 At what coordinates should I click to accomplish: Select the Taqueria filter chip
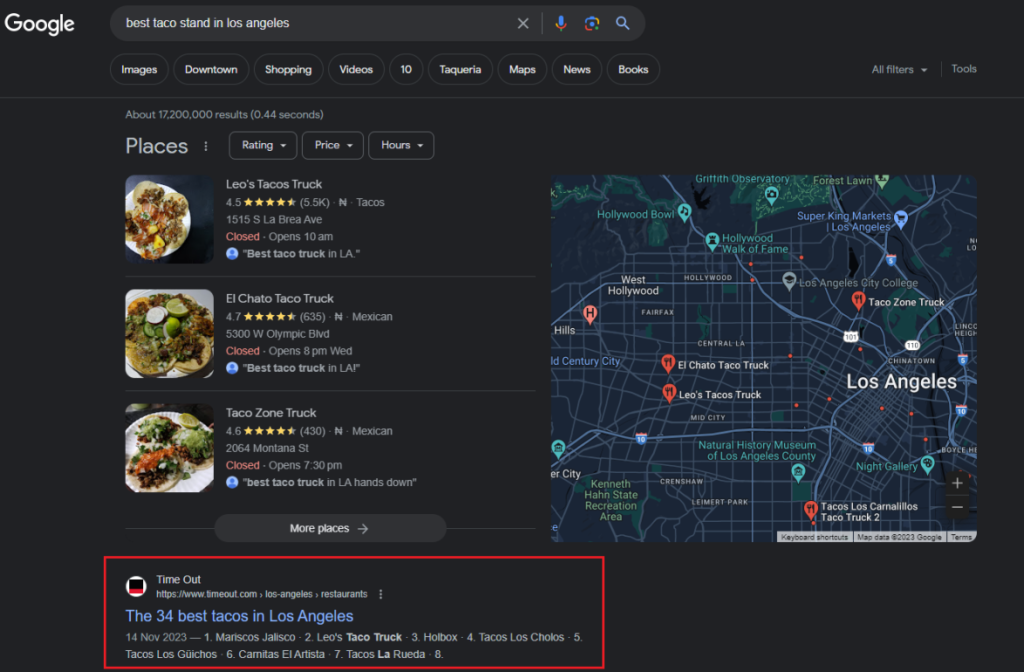tap(460, 69)
